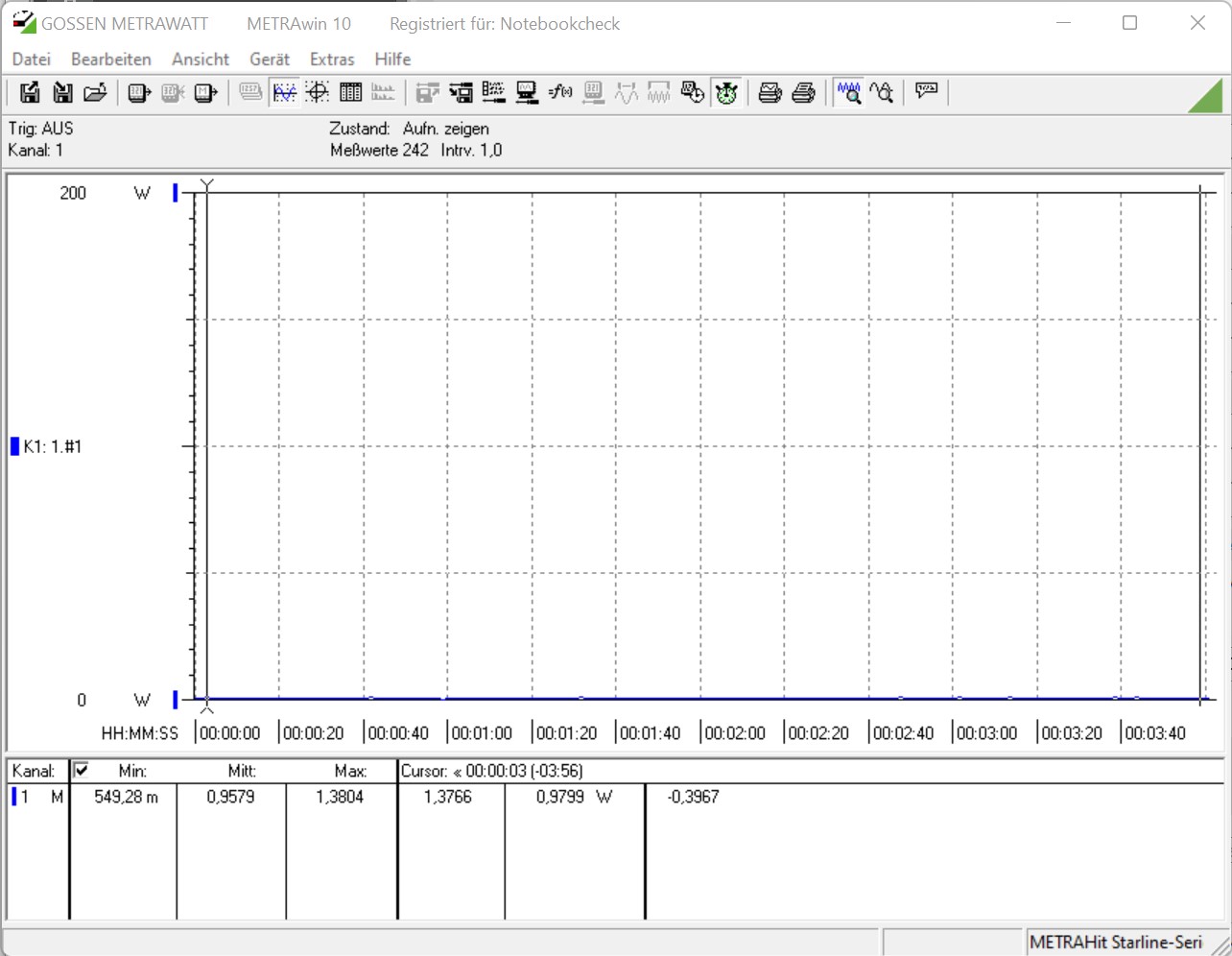Click the curve search magnifier icon
Image resolution: width=1232 pixels, height=956 pixels.
click(882, 92)
